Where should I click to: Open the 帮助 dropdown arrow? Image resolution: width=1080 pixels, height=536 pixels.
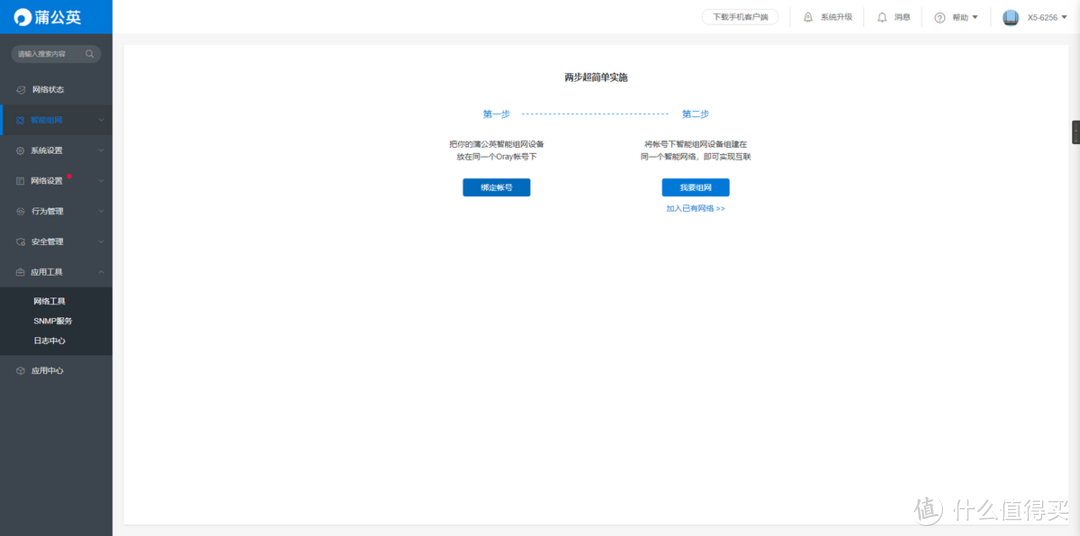(975, 17)
